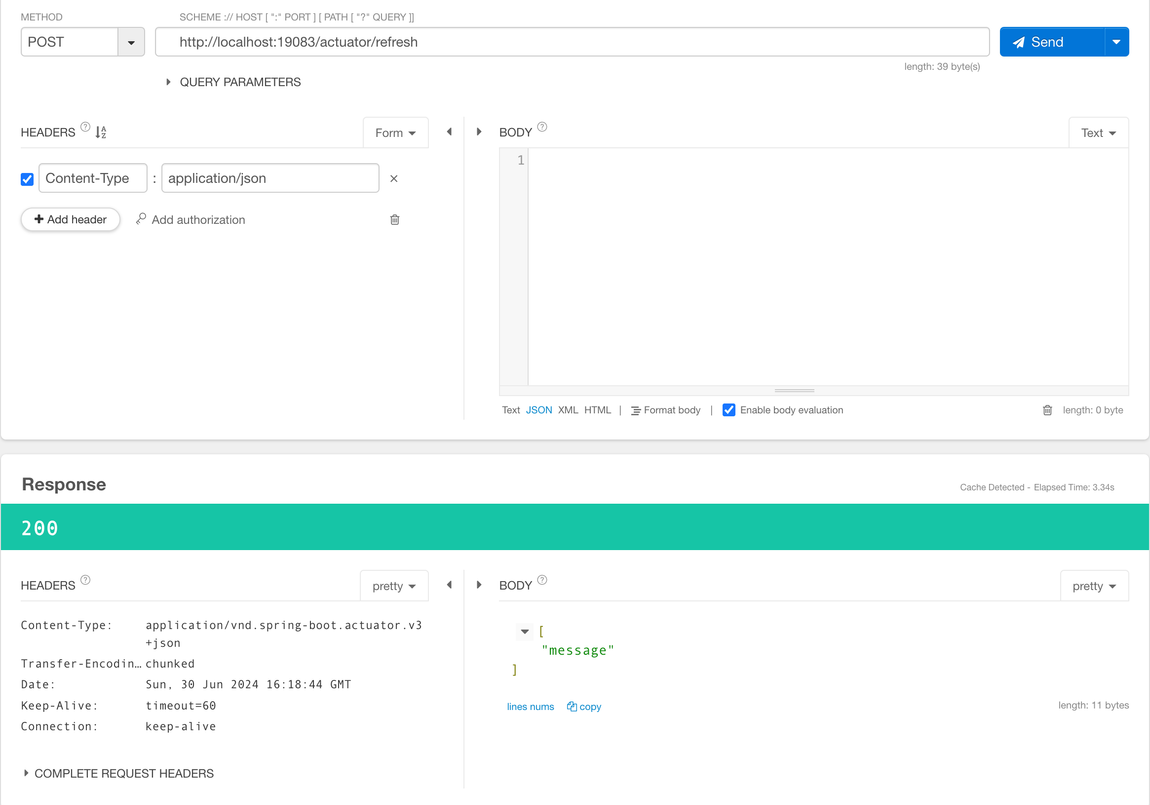Image resolution: width=1150 pixels, height=805 pixels.
Task: Edit the POST method field
Action: (x=70, y=42)
